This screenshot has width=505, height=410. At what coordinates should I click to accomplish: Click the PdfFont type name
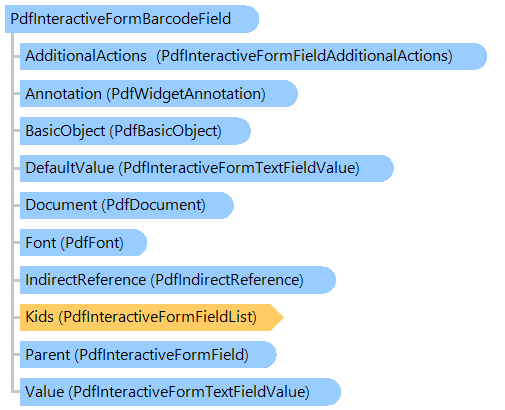click(x=92, y=242)
